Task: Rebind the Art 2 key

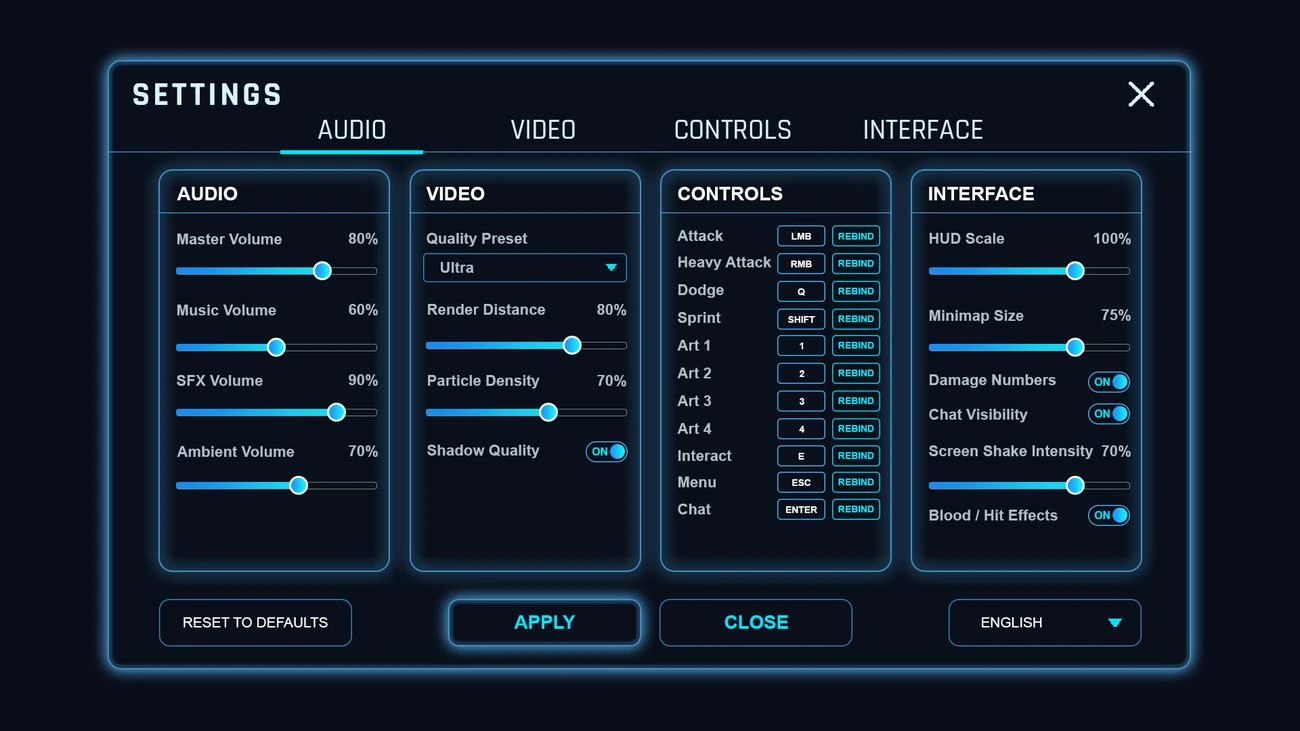Action: pos(856,373)
